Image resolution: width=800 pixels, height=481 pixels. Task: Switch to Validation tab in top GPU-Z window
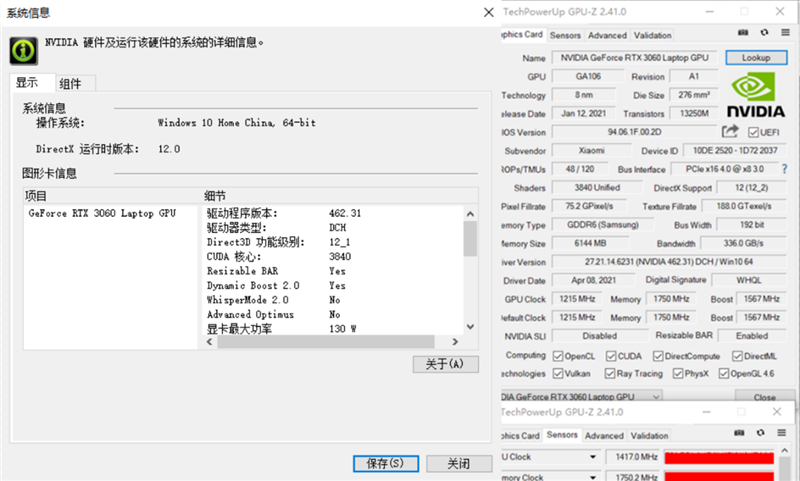point(653,35)
